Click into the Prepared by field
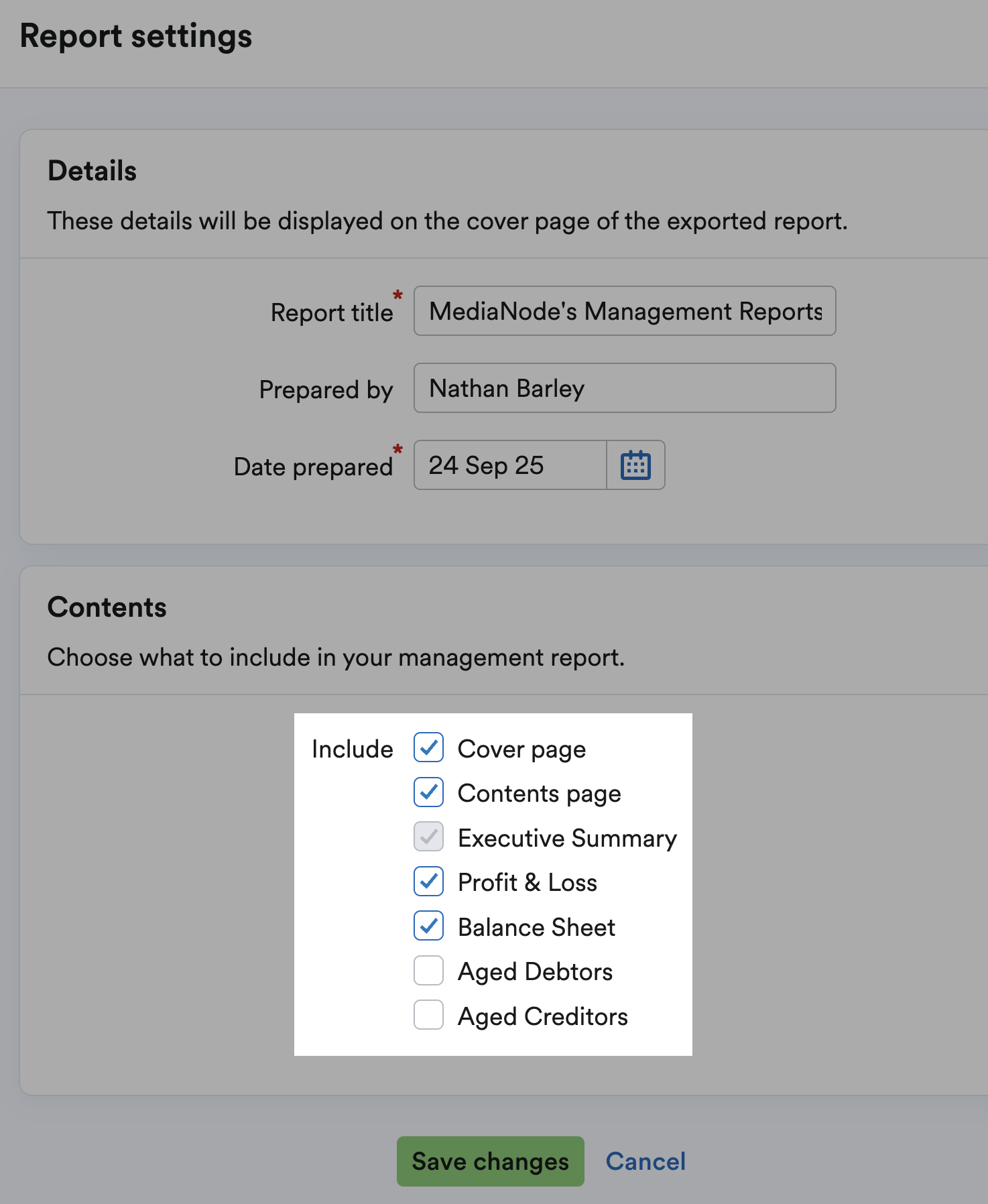Viewport: 988px width, 1204px height. click(624, 388)
